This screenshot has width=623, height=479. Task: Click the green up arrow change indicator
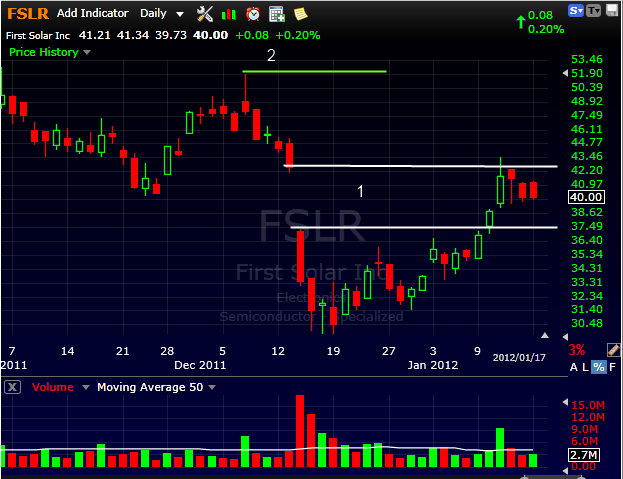[520, 22]
